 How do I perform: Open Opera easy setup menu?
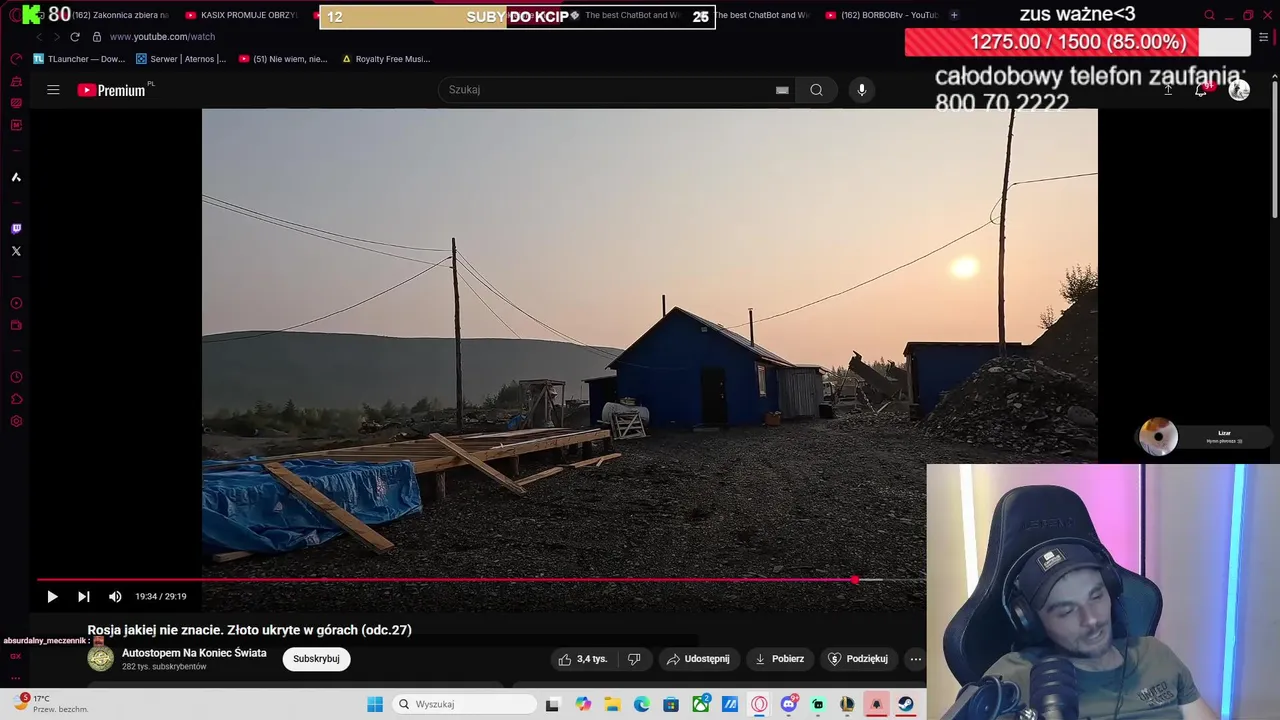pyautogui.click(x=1263, y=37)
